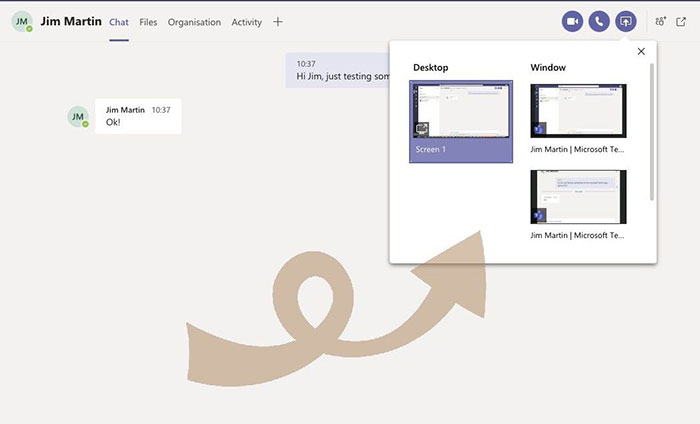
Task: Click the scrollbar in the share panel
Action: (x=651, y=130)
